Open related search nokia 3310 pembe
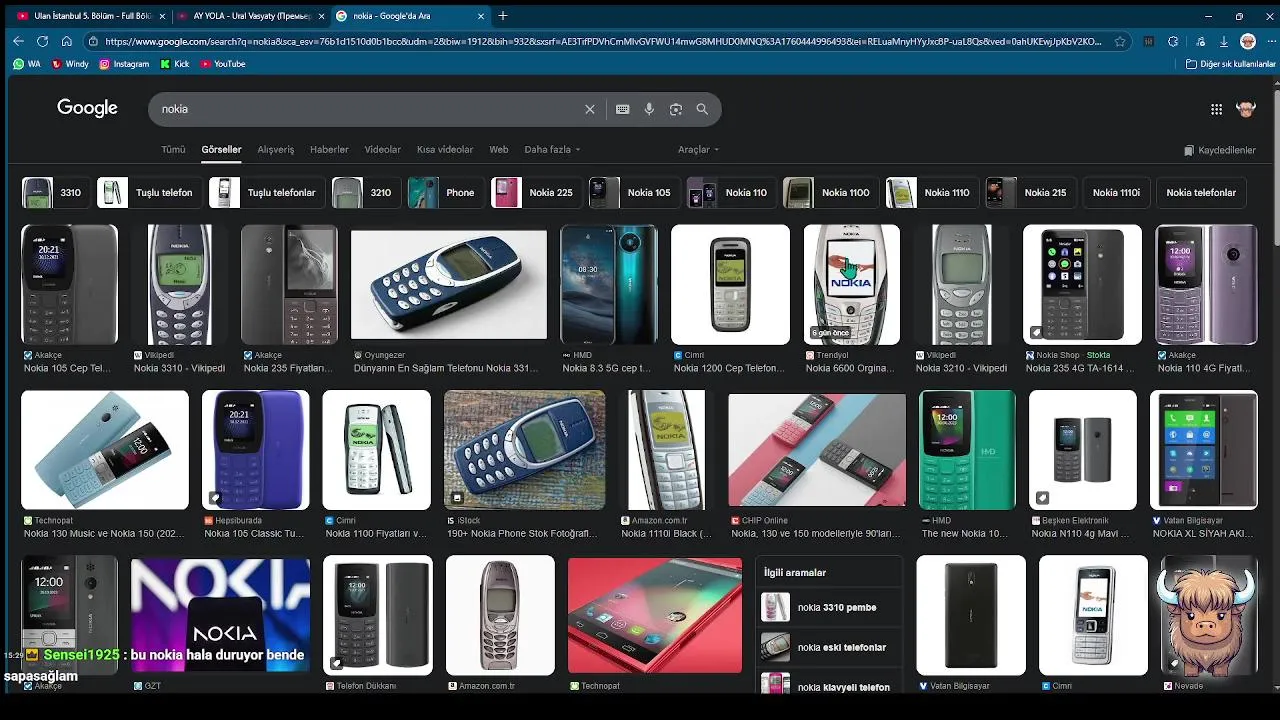 click(829, 607)
